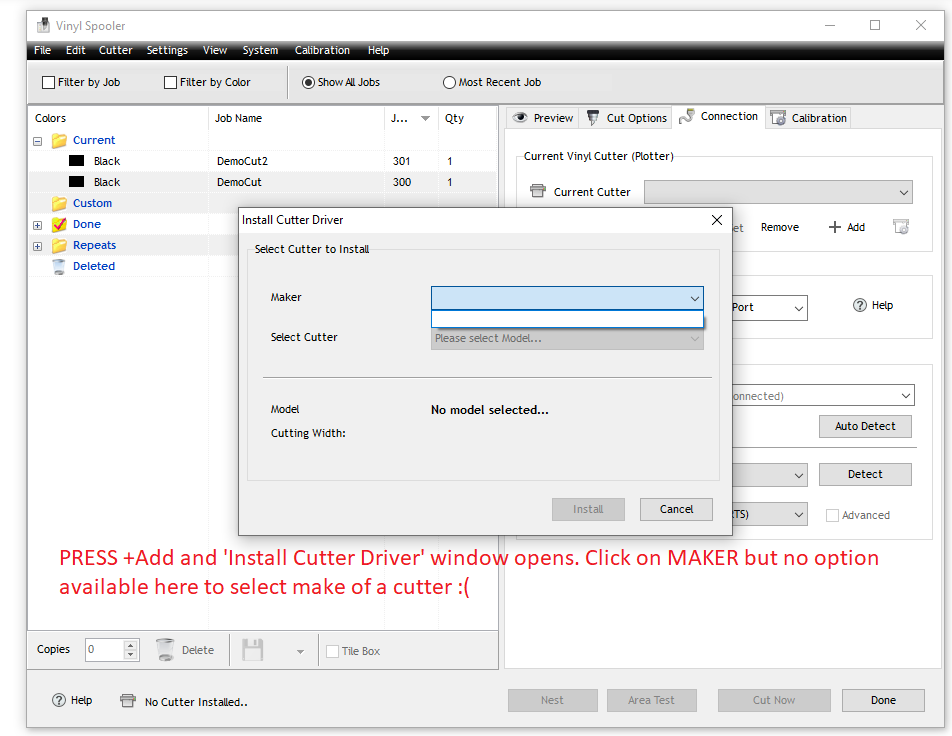Open the dropdown ending in 'onnected)'
The width and height of the screenshot is (952, 736).
(823, 396)
